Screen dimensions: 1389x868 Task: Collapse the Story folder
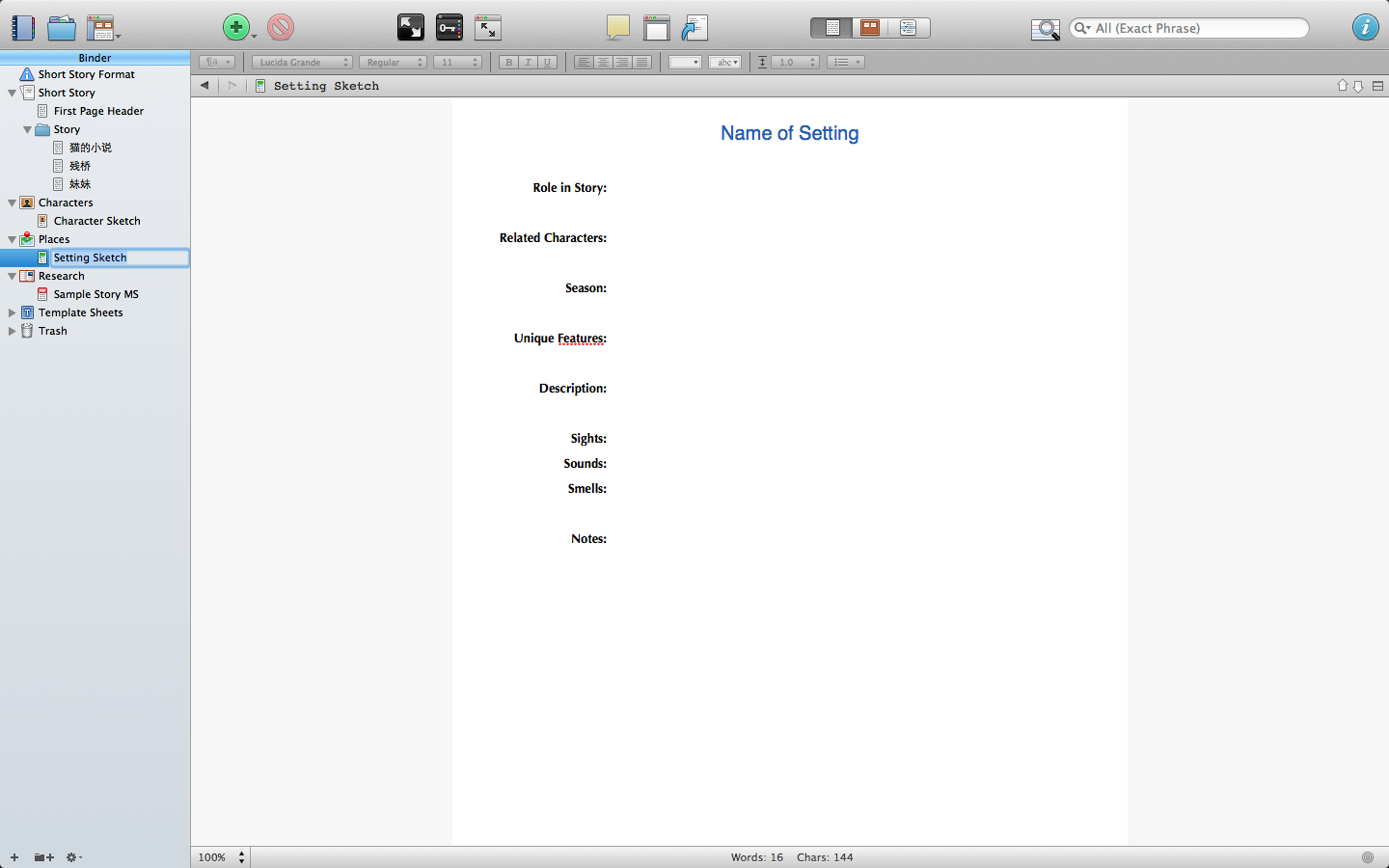point(27,129)
